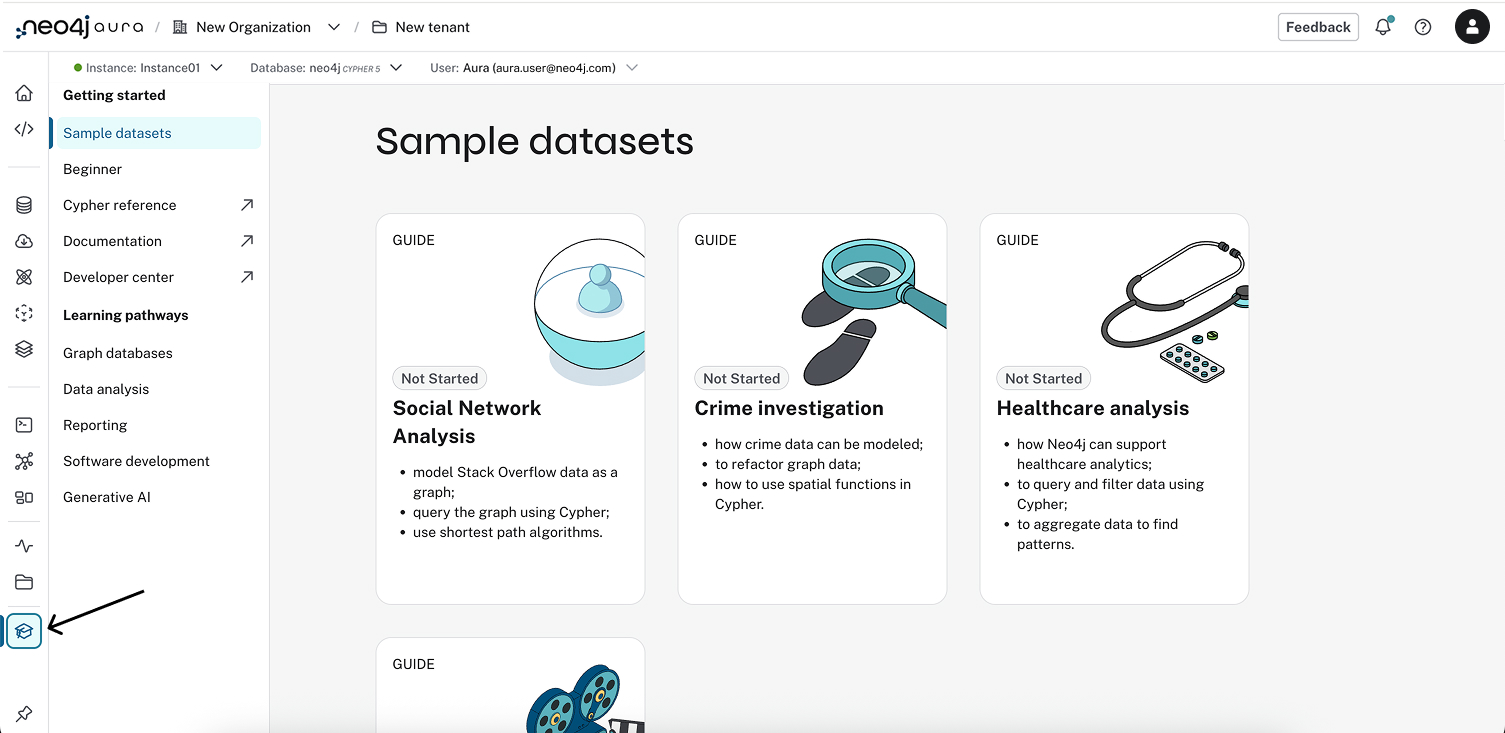Open the Aura user dropdown

631,67
